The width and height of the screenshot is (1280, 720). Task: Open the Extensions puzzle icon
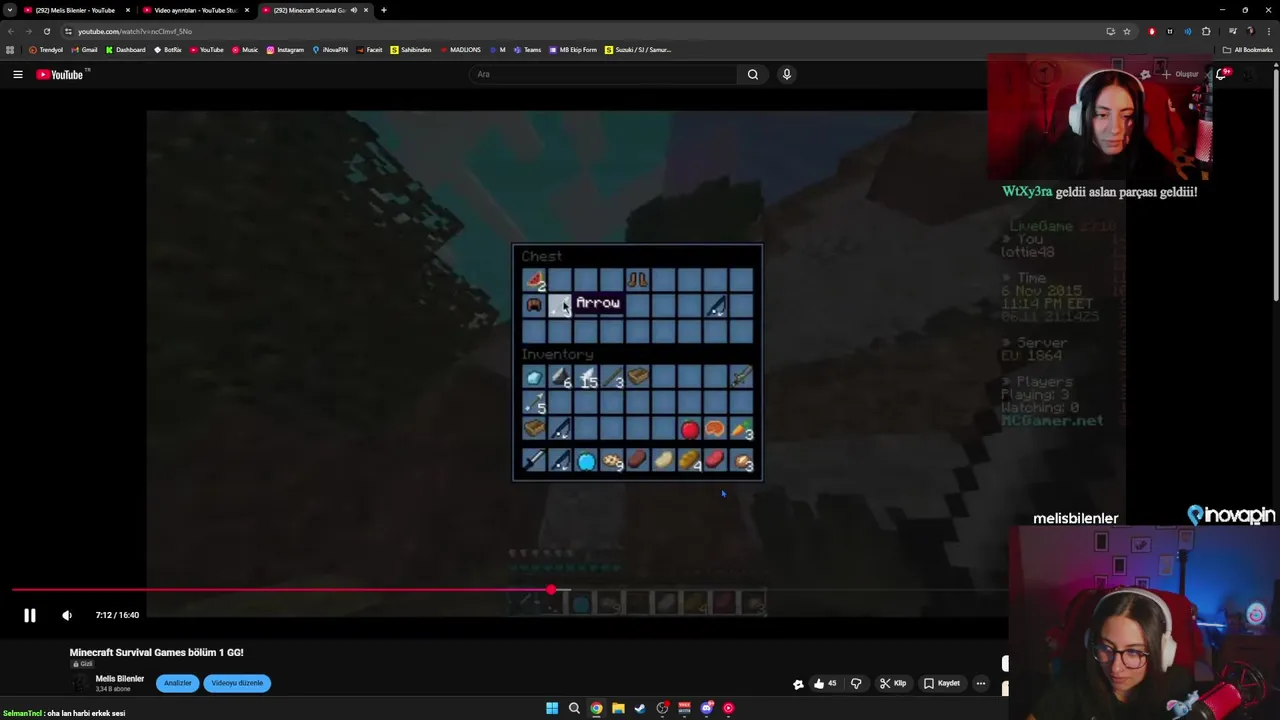1206,31
